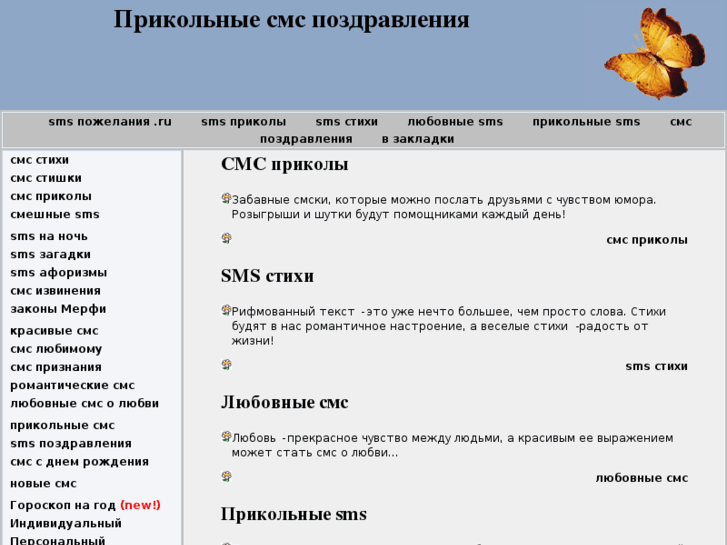Open sidebar link 'Индивидуальный'
This screenshot has width=727, height=545.
66,523
